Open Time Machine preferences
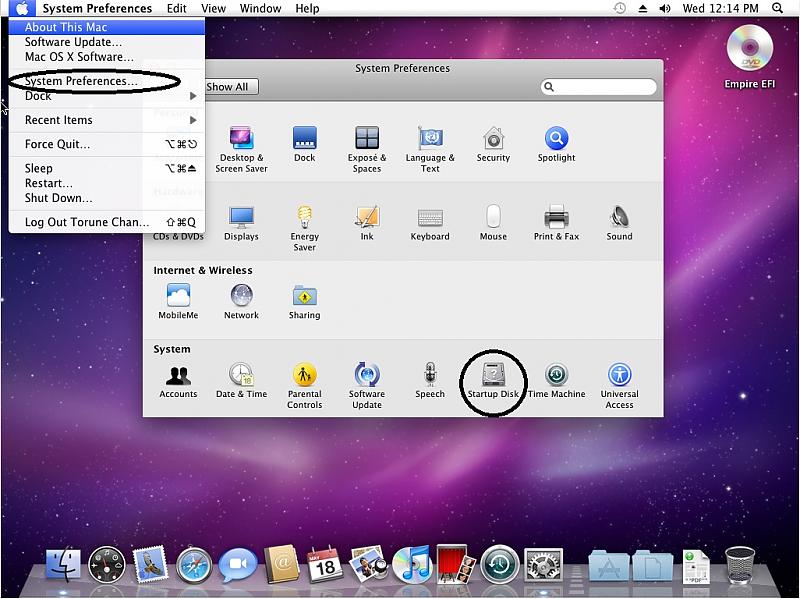Screen dimensions: 800x599 pyautogui.click(x=557, y=376)
